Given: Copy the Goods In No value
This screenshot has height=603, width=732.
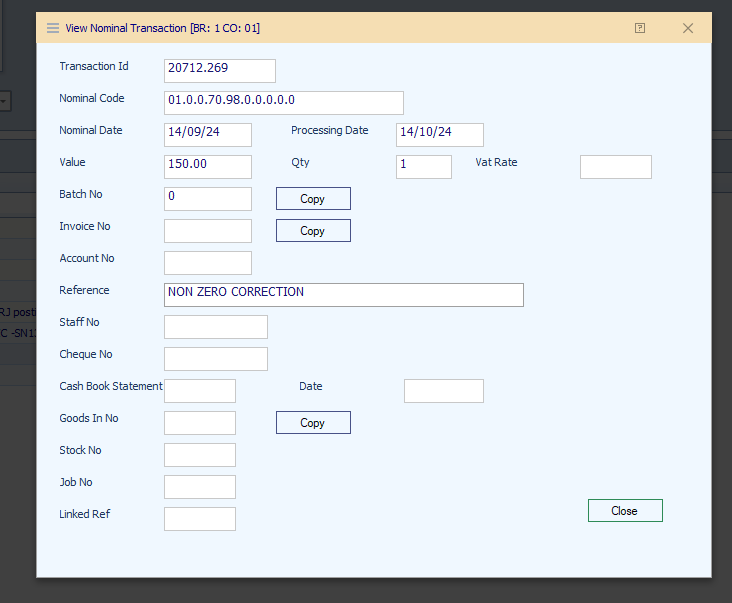Looking at the screenshot, I should [313, 422].
